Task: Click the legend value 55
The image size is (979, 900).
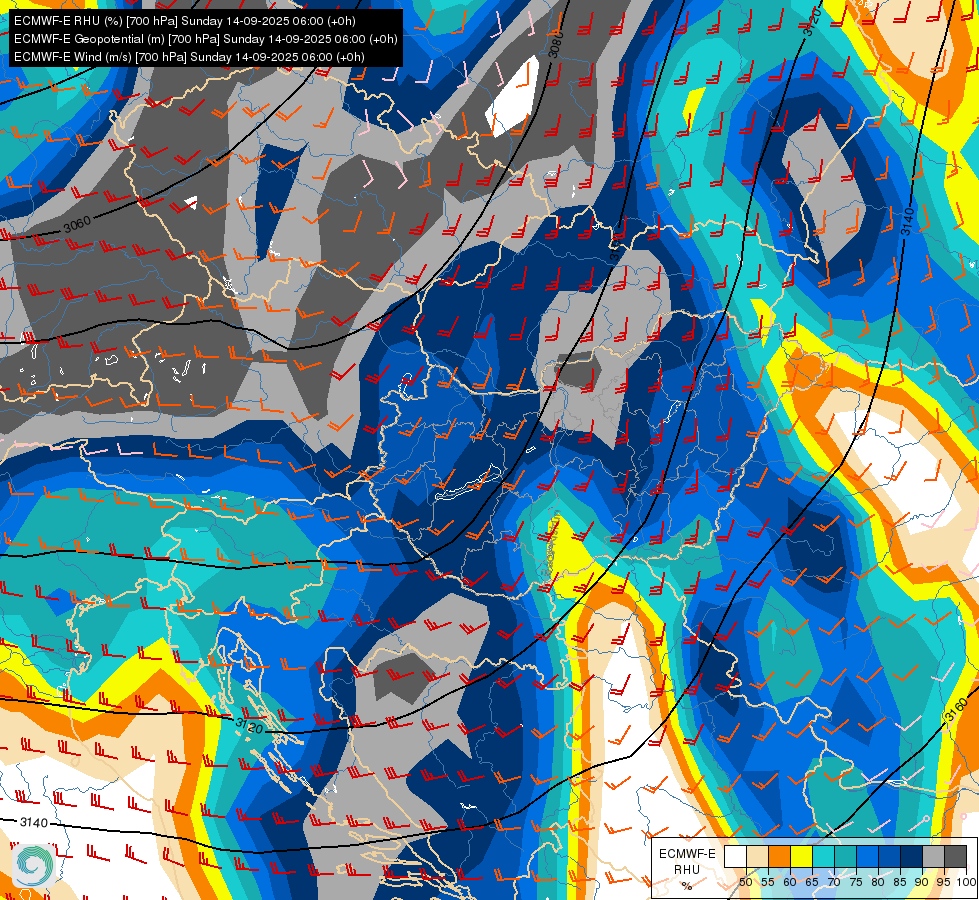Action: (x=768, y=882)
